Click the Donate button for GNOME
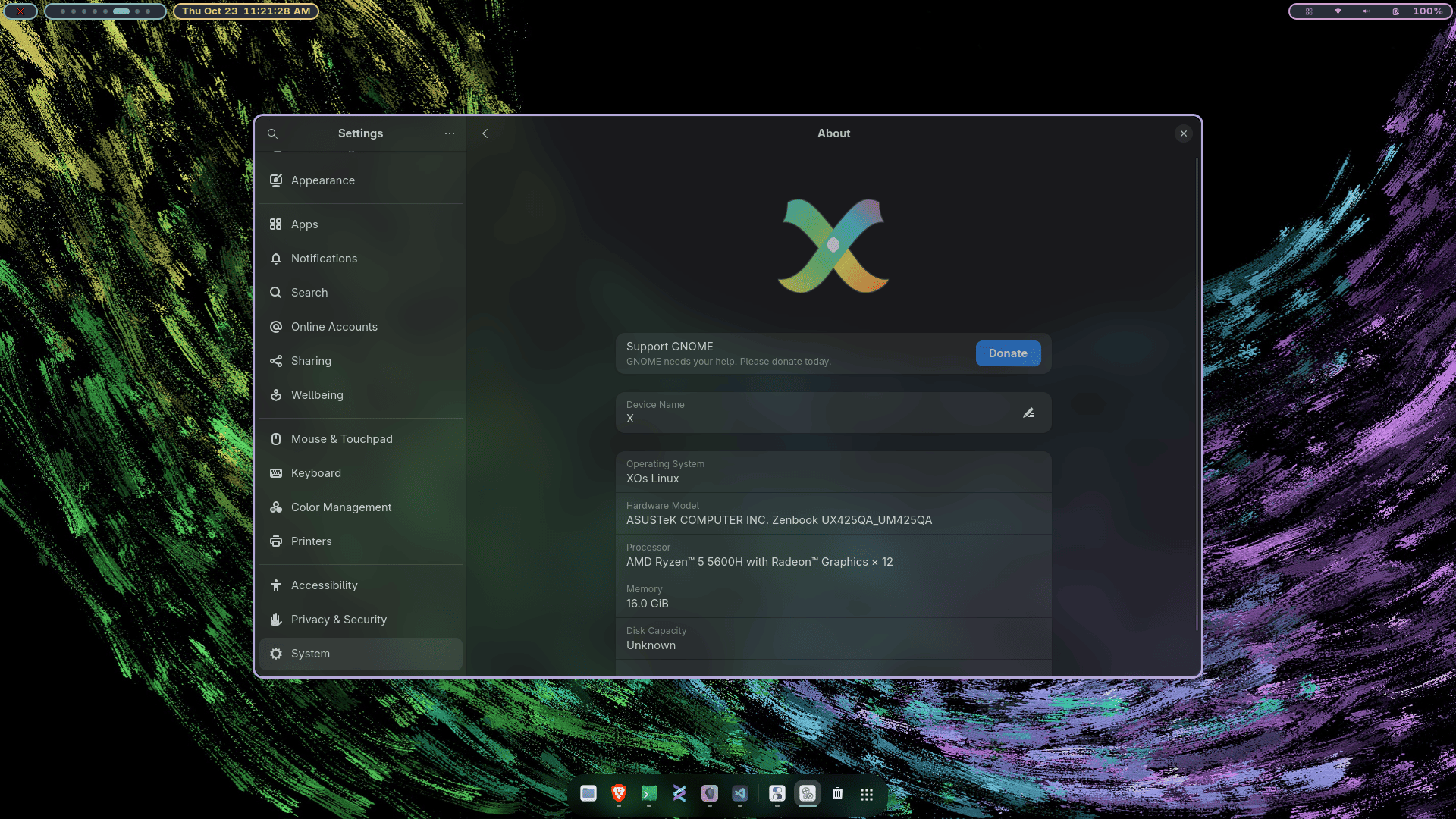1456x819 pixels. [1008, 353]
